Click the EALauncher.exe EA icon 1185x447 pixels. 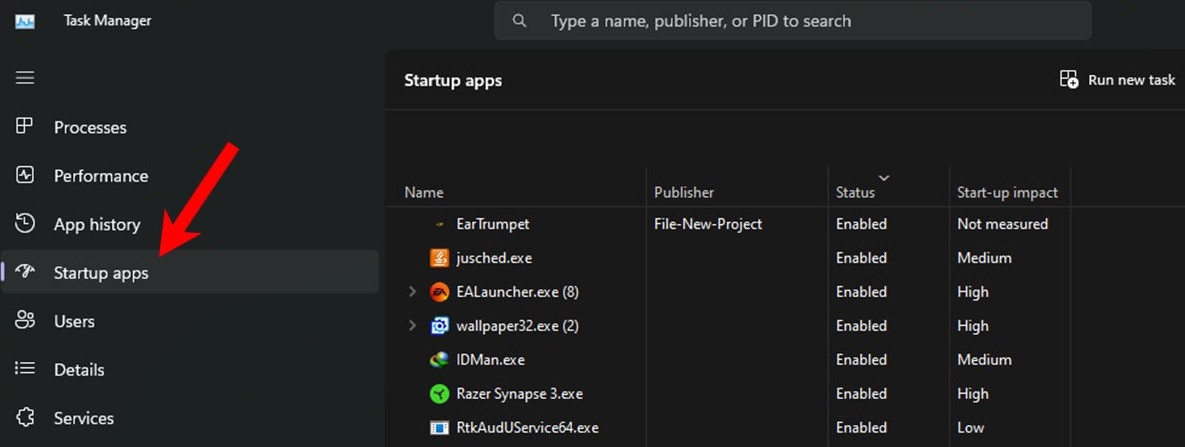(x=439, y=292)
